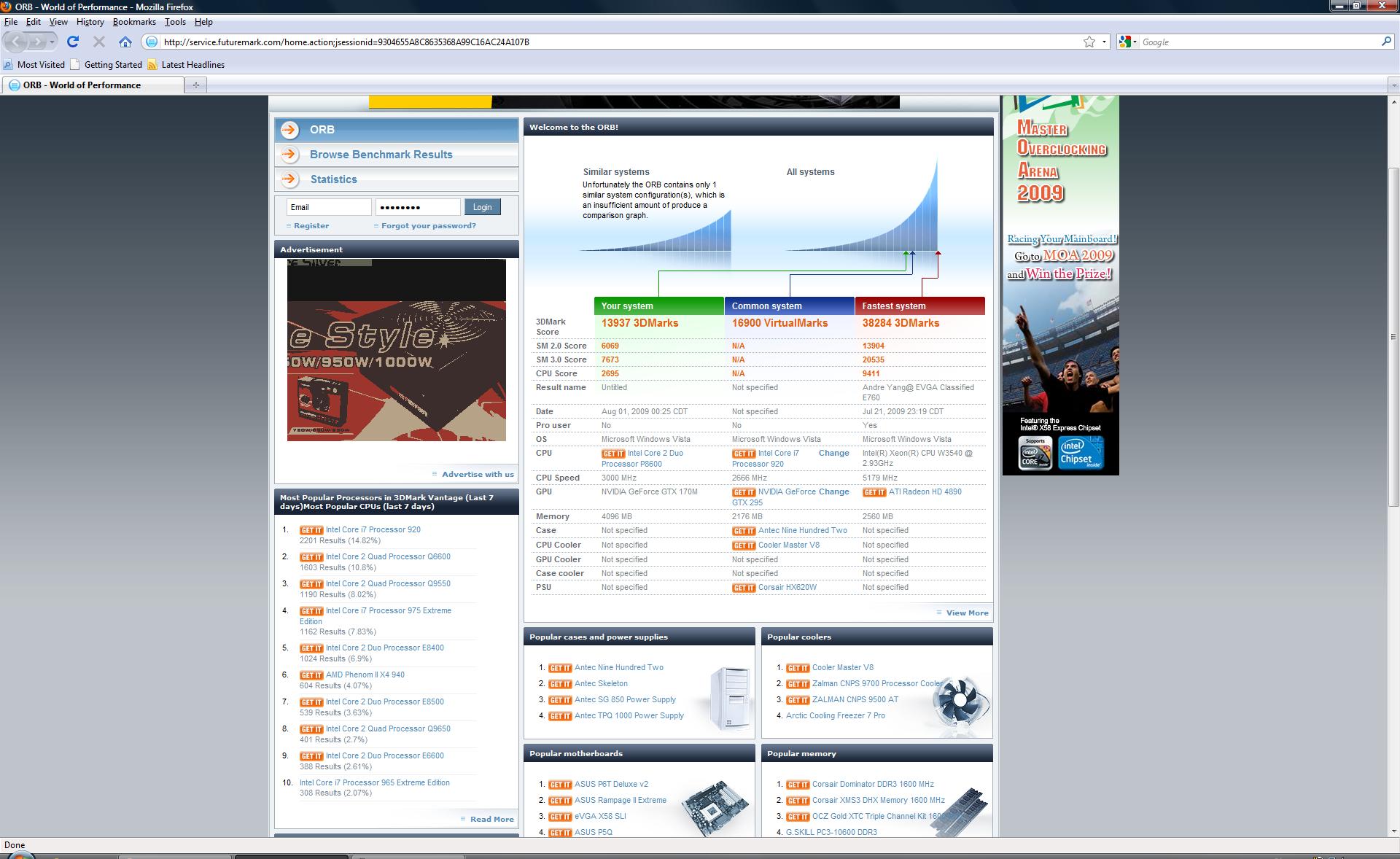Open the History menu

pyautogui.click(x=90, y=22)
